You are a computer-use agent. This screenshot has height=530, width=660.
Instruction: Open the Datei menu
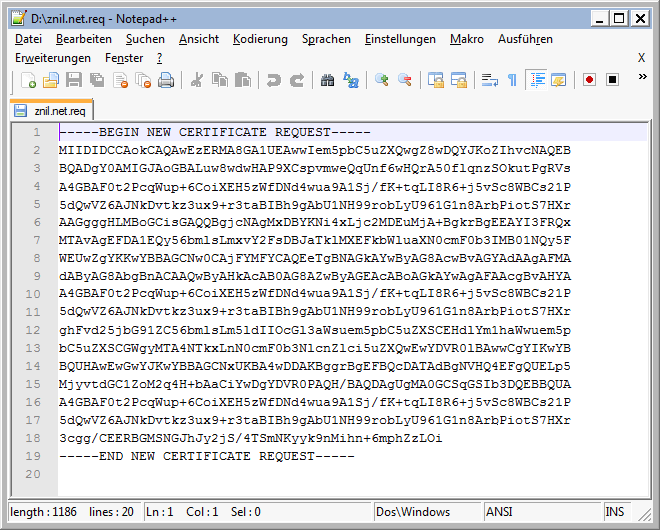(x=29, y=39)
